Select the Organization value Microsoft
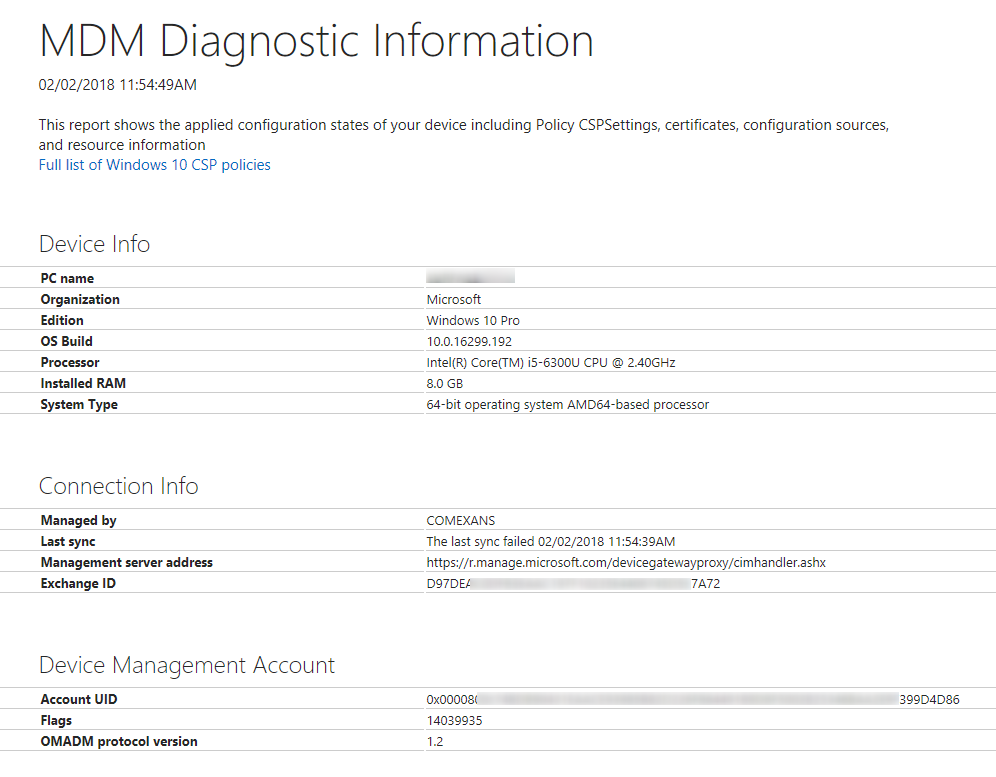This screenshot has width=996, height=777. 454,299
